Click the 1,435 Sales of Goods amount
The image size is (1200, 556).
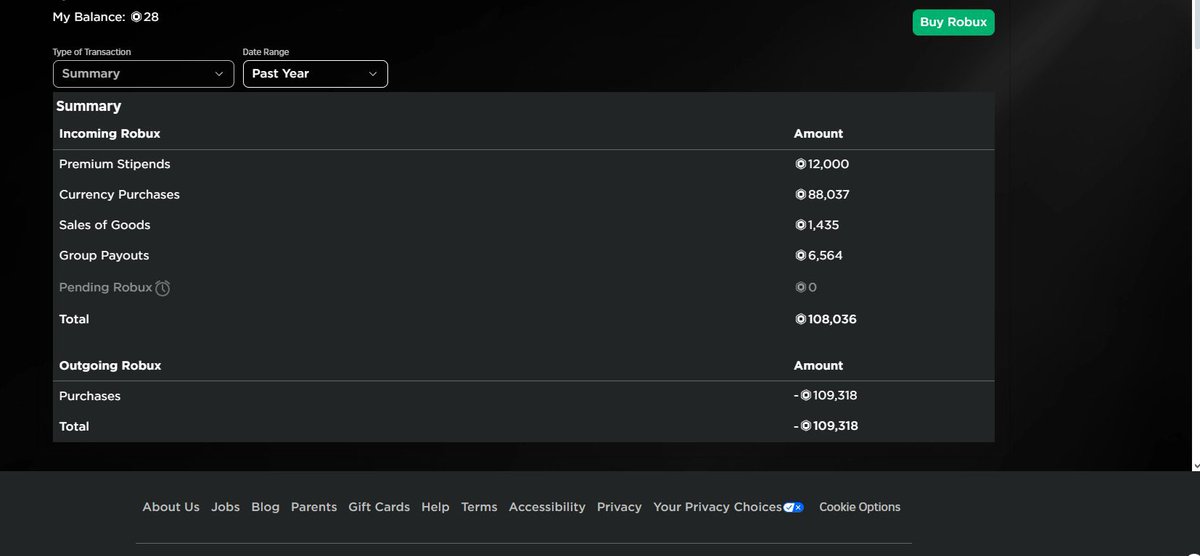(x=817, y=225)
